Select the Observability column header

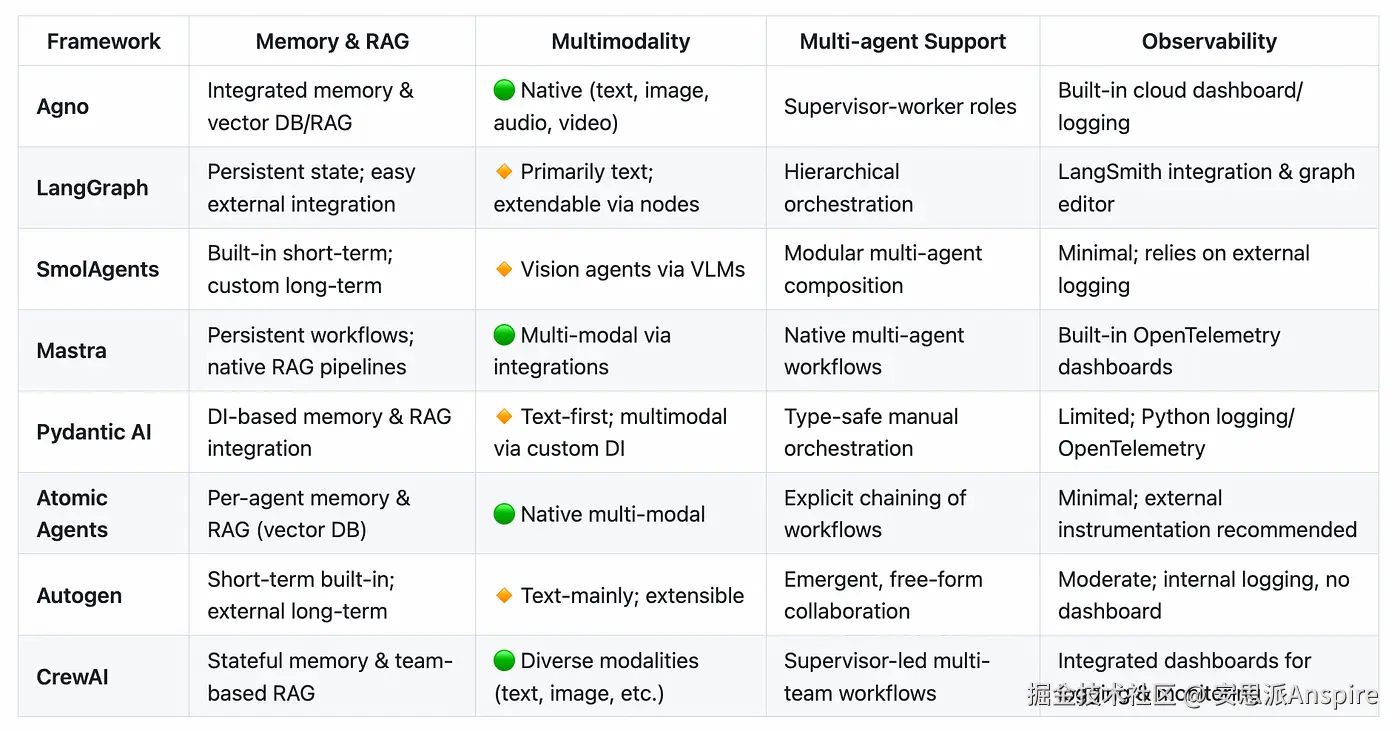pos(1209,42)
